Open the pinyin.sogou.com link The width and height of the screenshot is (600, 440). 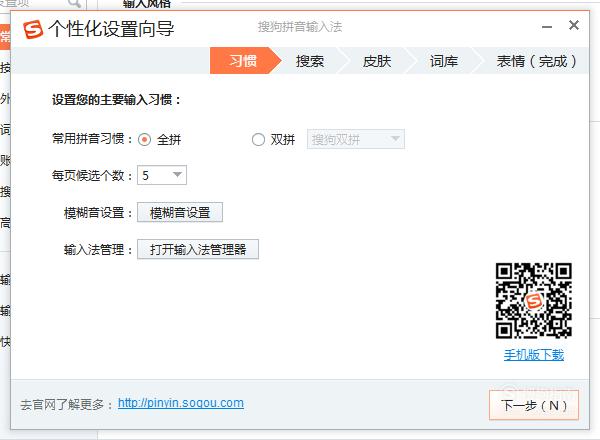pyautogui.click(x=181, y=403)
